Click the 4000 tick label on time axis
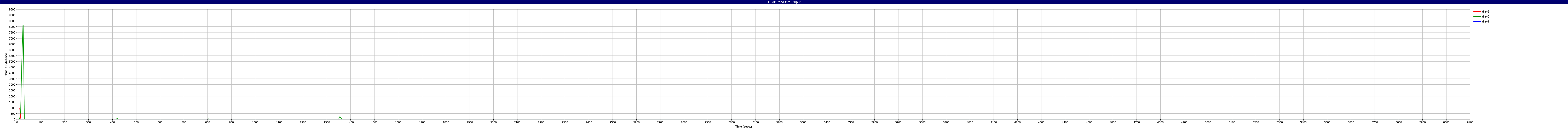Viewport: 1568px width, 132px height. pos(970,122)
